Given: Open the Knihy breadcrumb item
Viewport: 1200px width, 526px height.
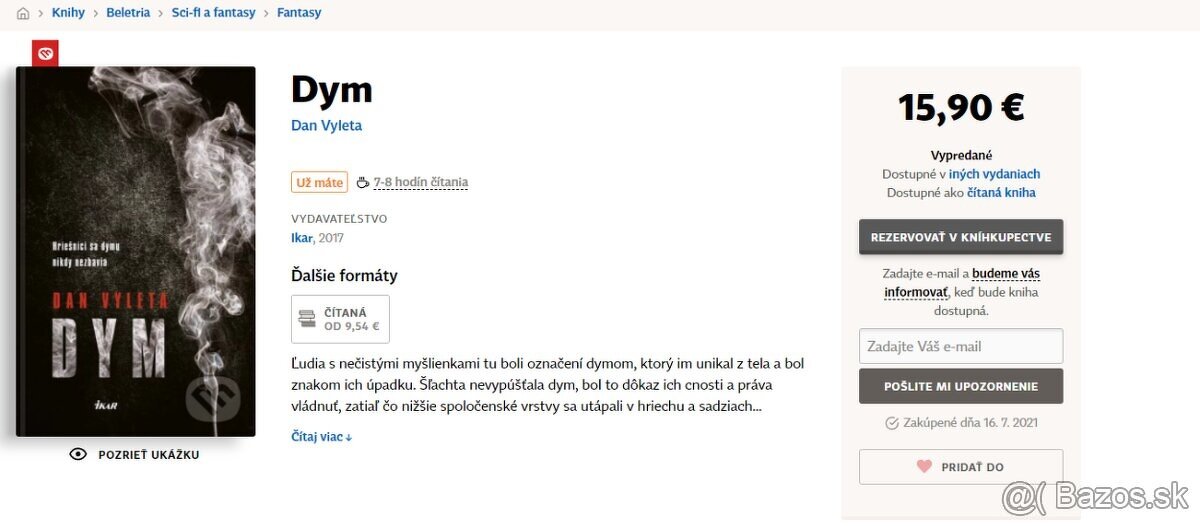Looking at the screenshot, I should [68, 13].
